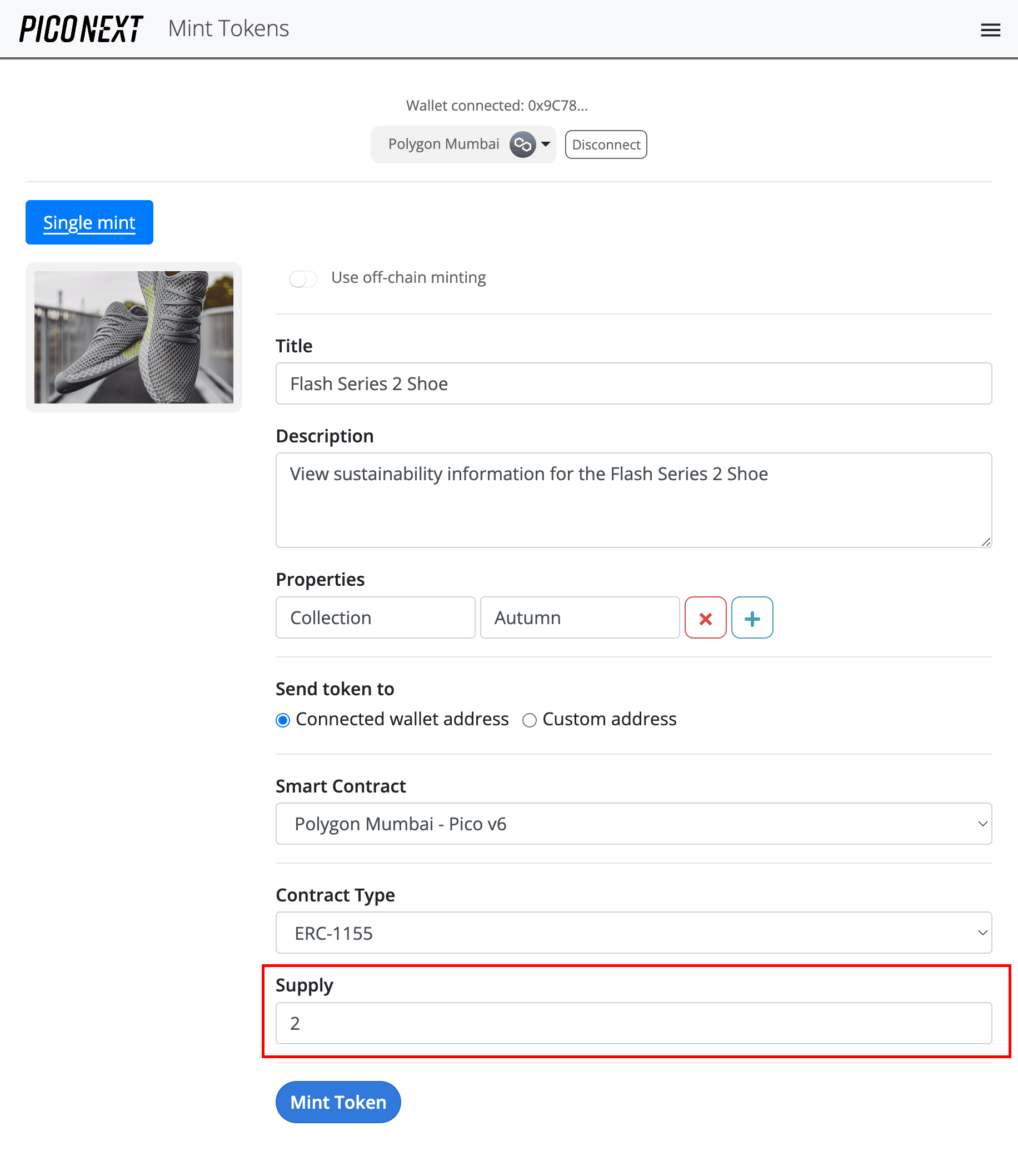
Task: Click the Mint Tokens header title
Action: [228, 28]
